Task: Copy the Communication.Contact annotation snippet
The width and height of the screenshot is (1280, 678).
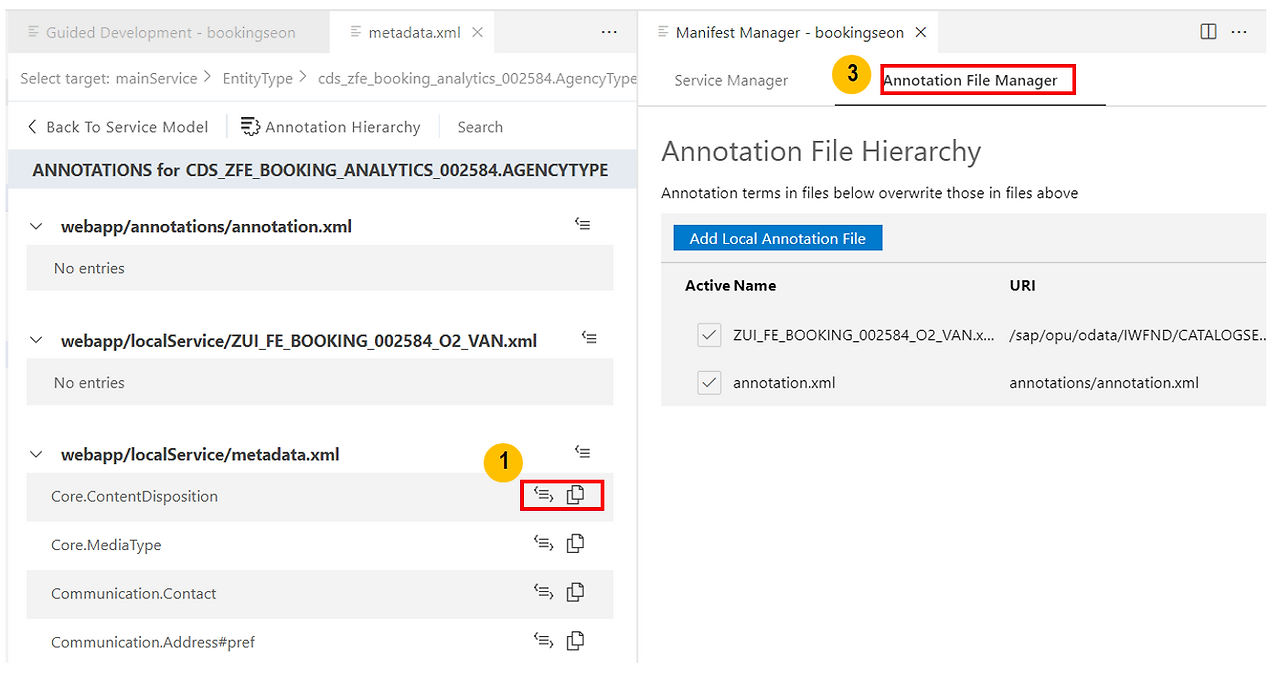Action: [x=575, y=591]
